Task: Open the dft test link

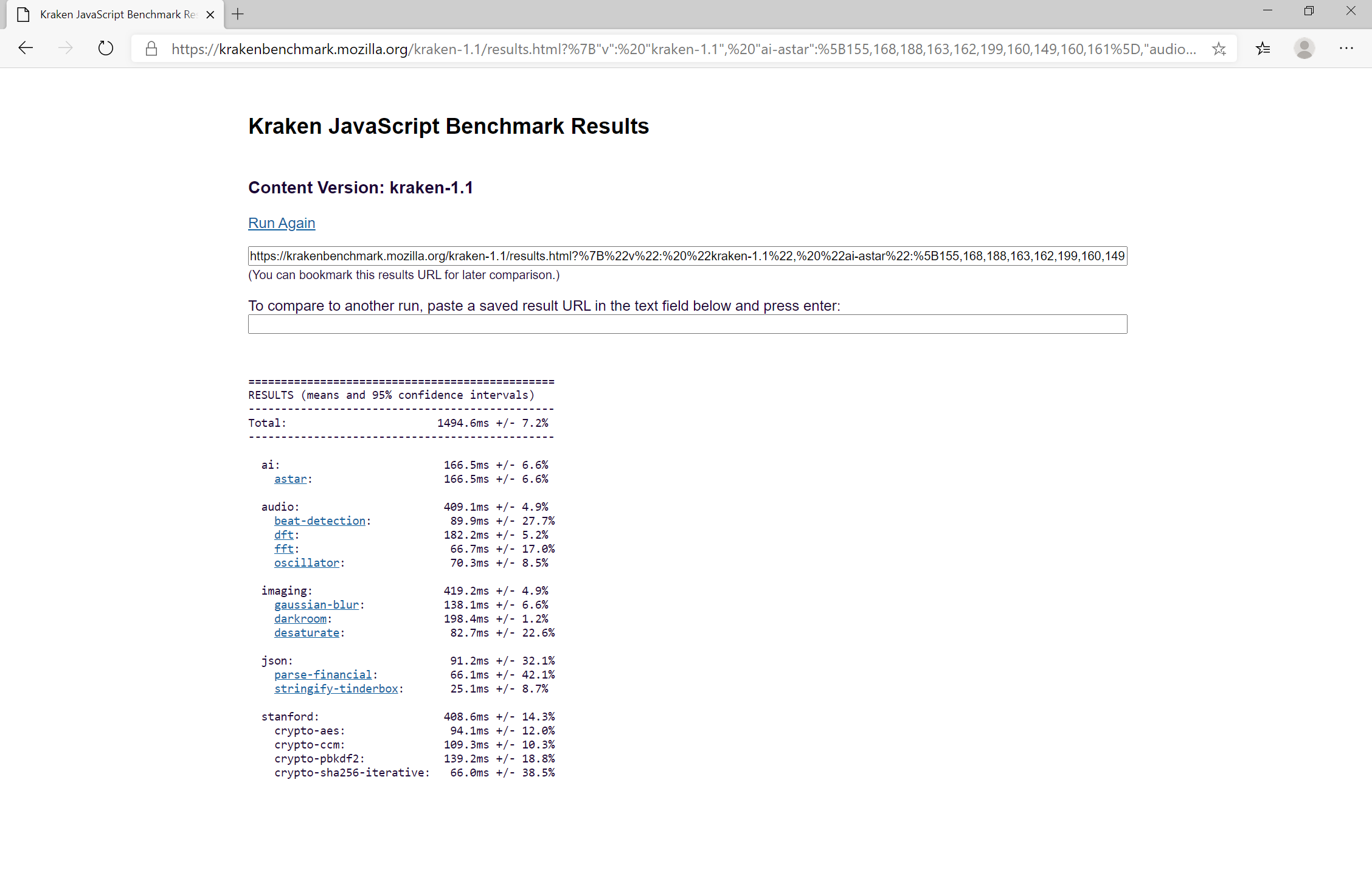Action: tap(284, 535)
